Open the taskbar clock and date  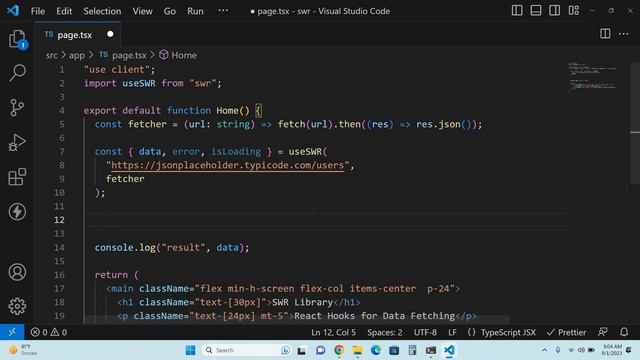(x=611, y=350)
